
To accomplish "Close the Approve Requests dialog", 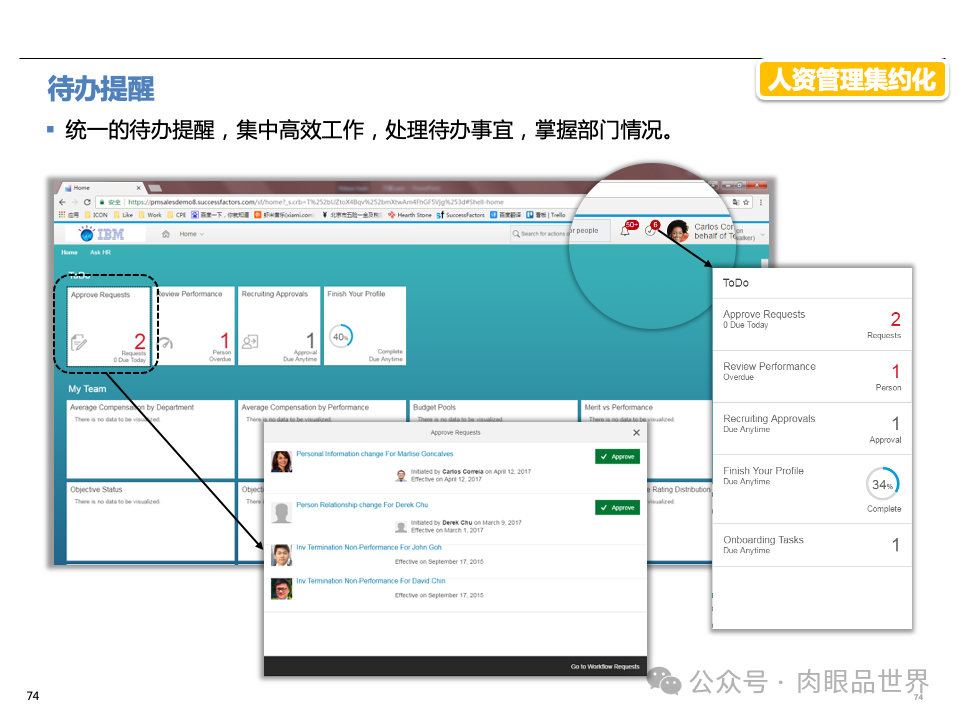I will 636,432.
